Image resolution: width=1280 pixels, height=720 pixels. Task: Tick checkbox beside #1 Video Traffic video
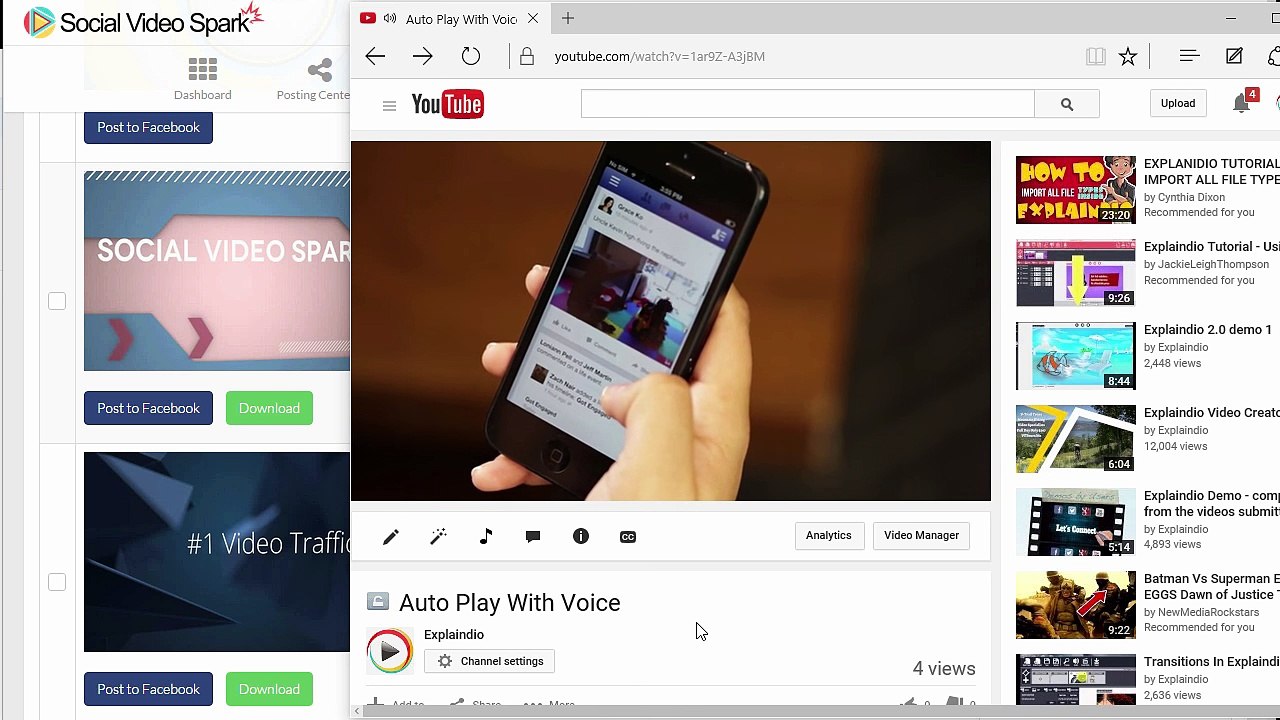[57, 582]
